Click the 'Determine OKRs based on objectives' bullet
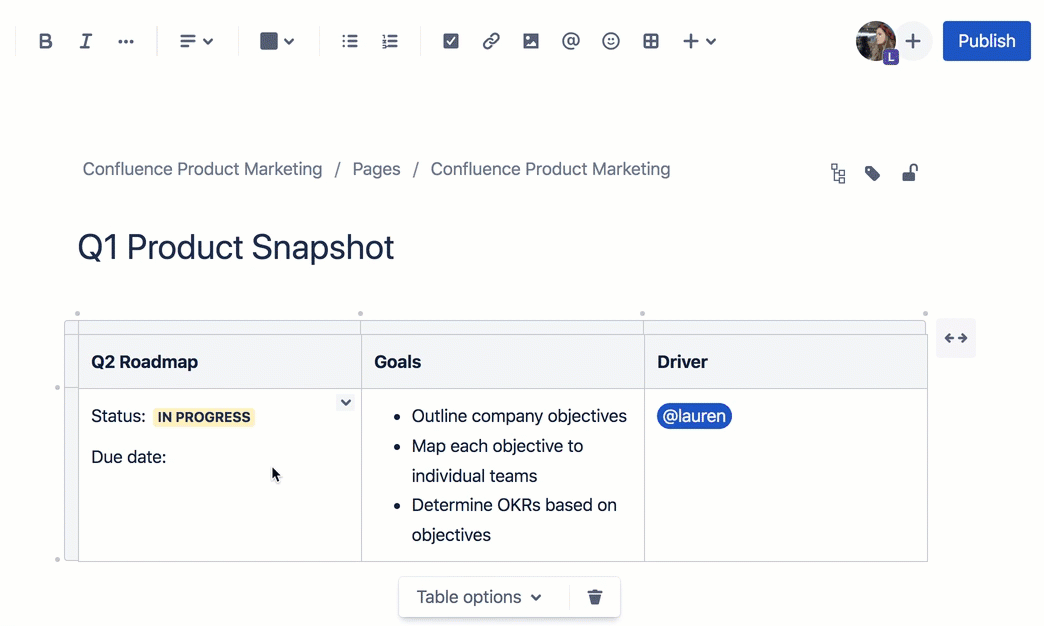Screen dimensions: 1044x626 [514, 520]
